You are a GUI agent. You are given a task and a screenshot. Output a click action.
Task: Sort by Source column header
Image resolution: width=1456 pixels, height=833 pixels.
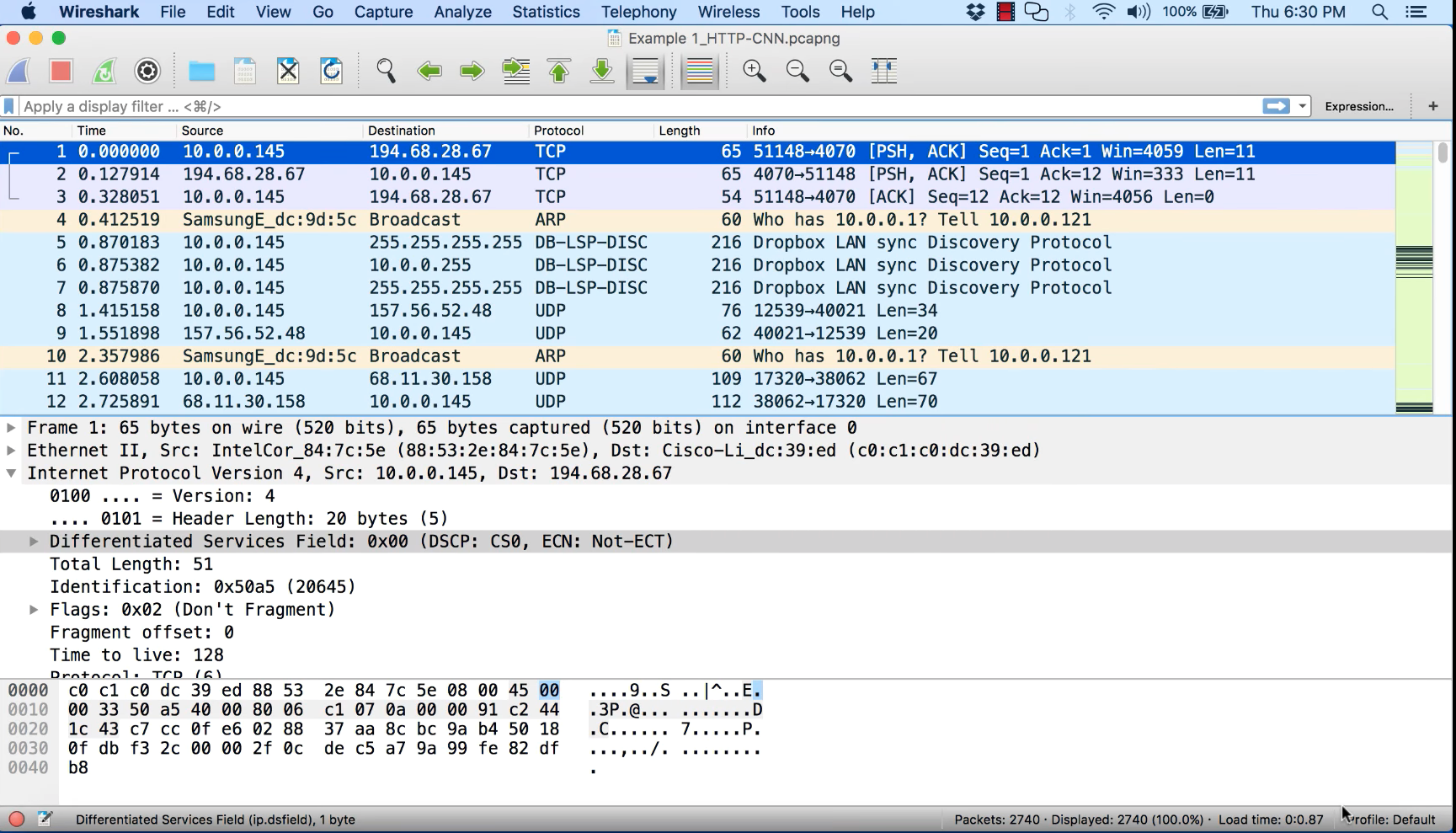pyautogui.click(x=269, y=131)
